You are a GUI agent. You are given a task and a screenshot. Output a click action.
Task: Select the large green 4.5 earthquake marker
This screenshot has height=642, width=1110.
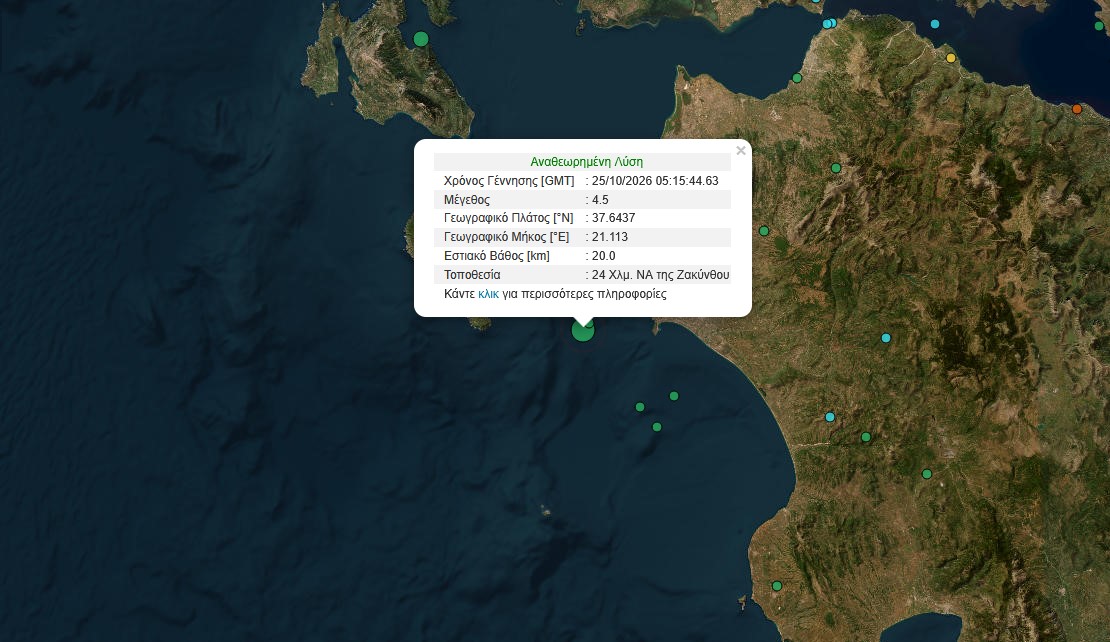(583, 330)
